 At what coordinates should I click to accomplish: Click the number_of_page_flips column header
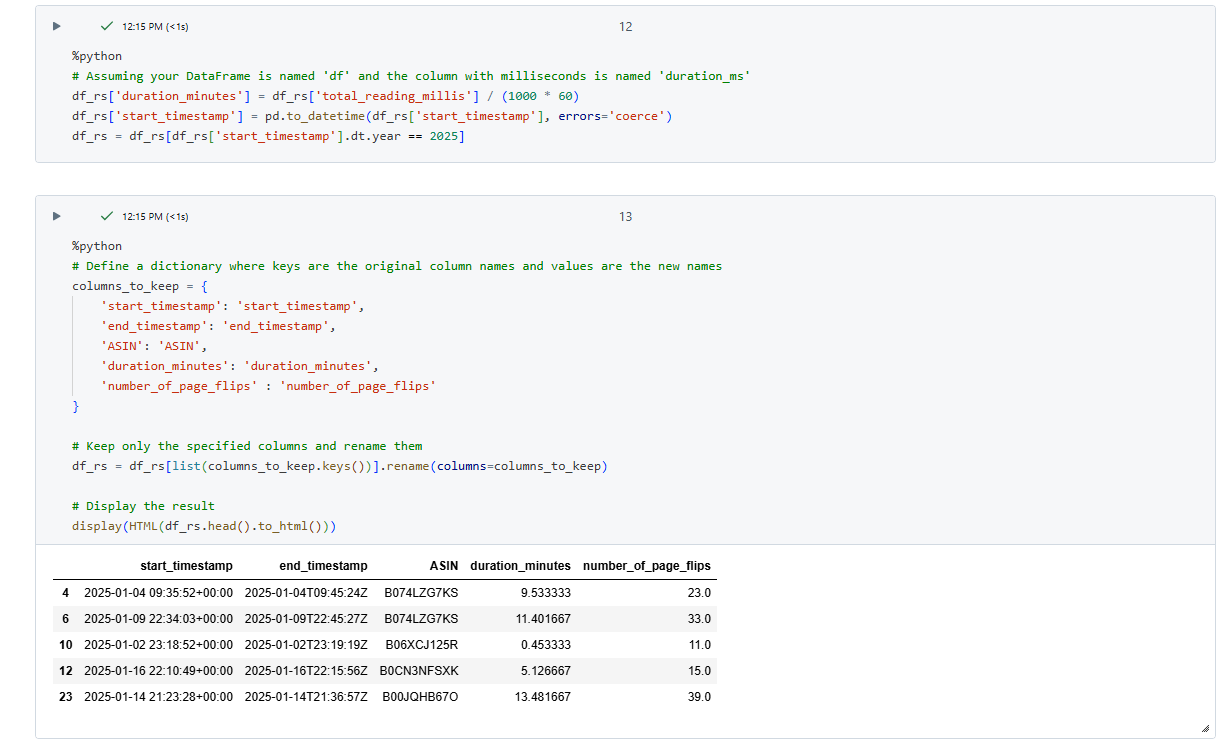coord(646,566)
